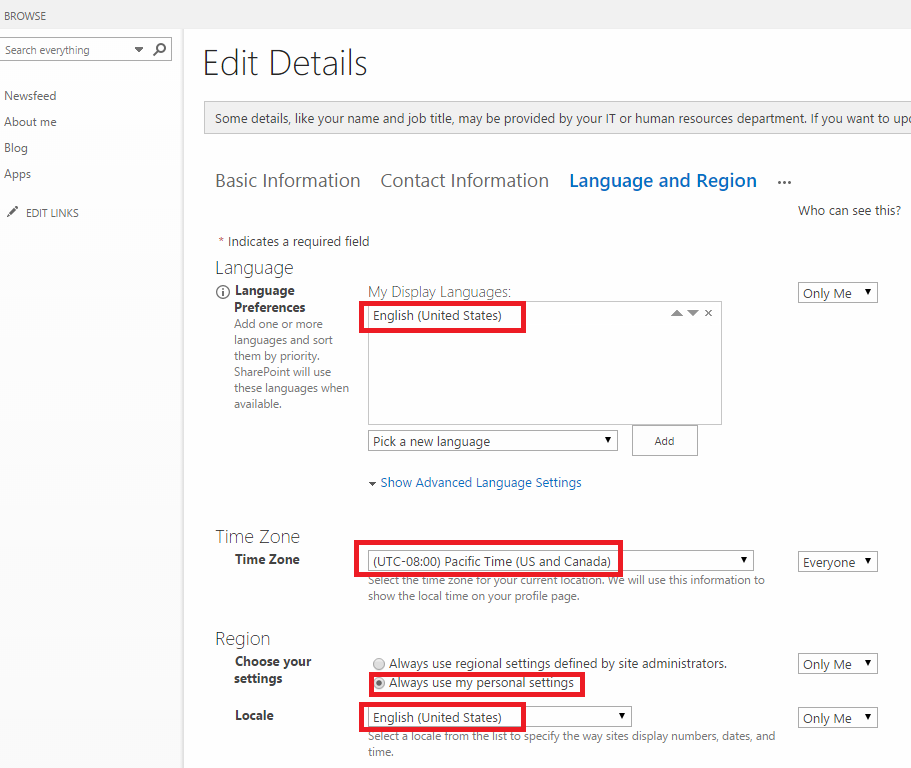Open the Locale dropdown
The height and width of the screenshot is (768, 911).
click(500, 717)
